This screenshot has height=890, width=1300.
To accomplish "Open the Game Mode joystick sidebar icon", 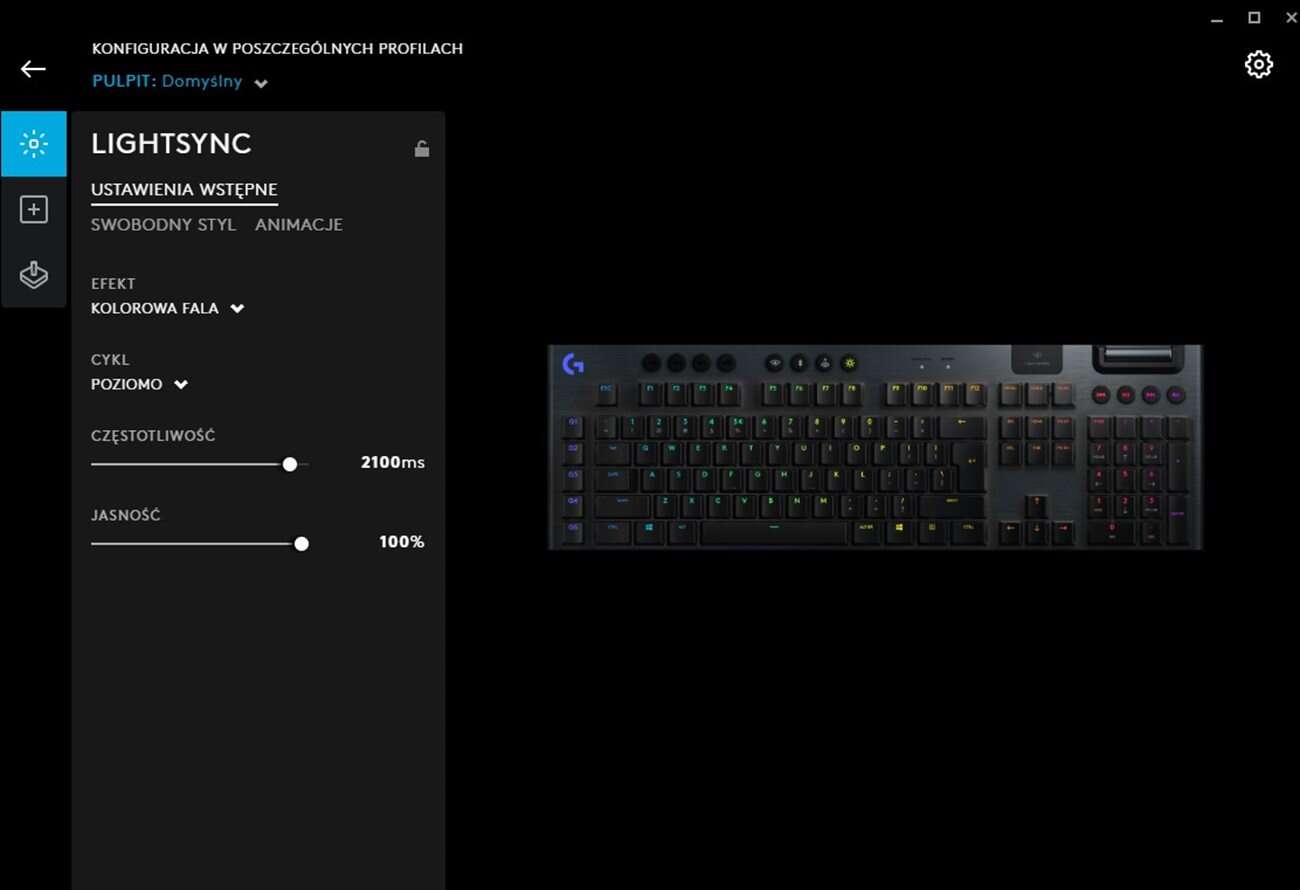I will tap(34, 275).
